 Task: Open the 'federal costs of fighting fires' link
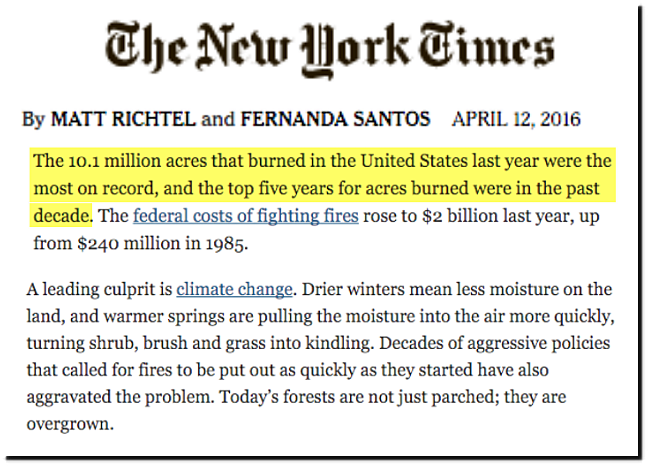click(245, 216)
